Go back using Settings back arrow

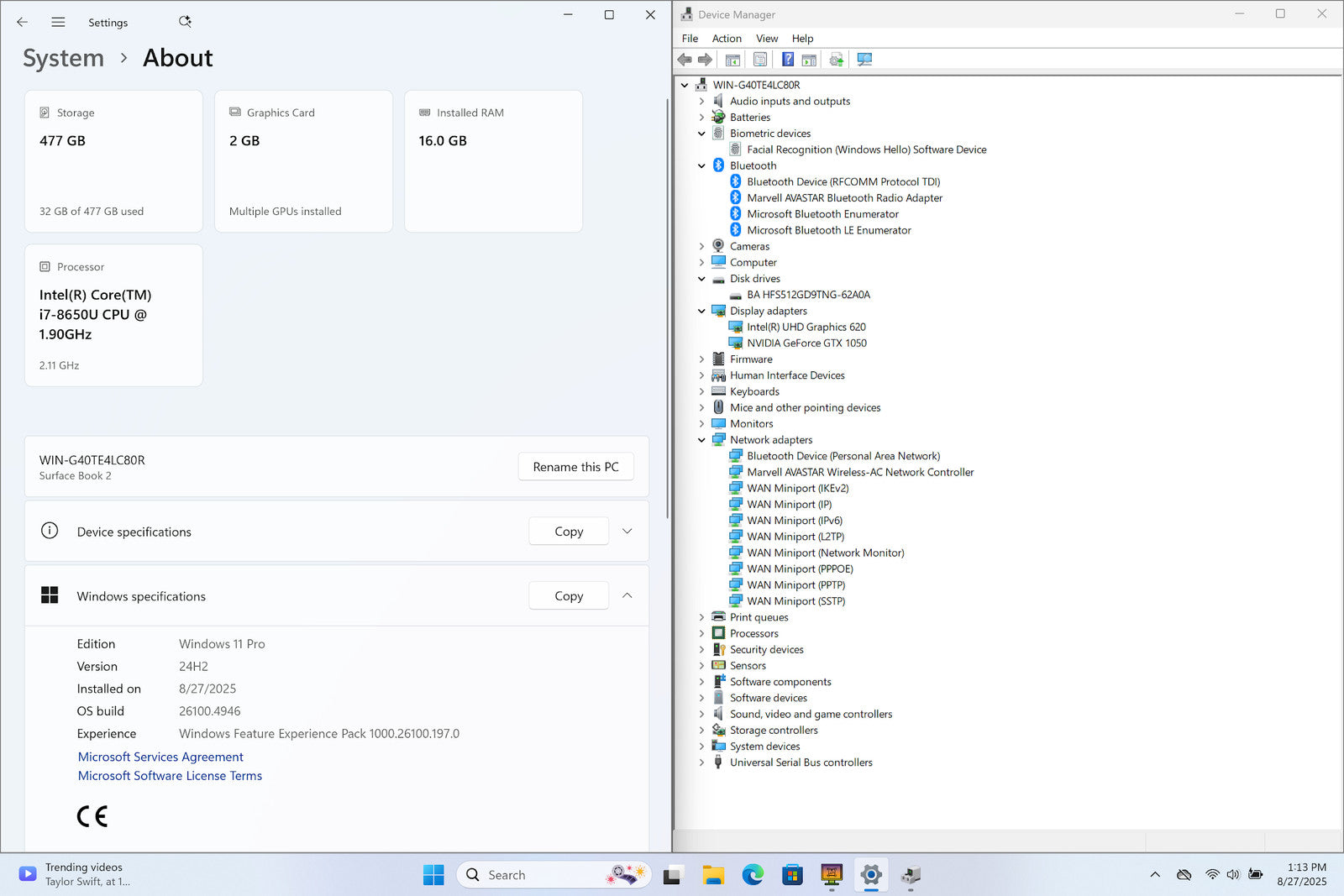(23, 23)
